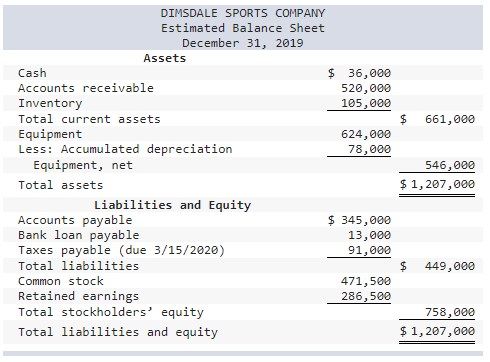Viewport: 490px width, 362px height.
Task: Click the Cash row label
Action: pyautogui.click(x=32, y=73)
